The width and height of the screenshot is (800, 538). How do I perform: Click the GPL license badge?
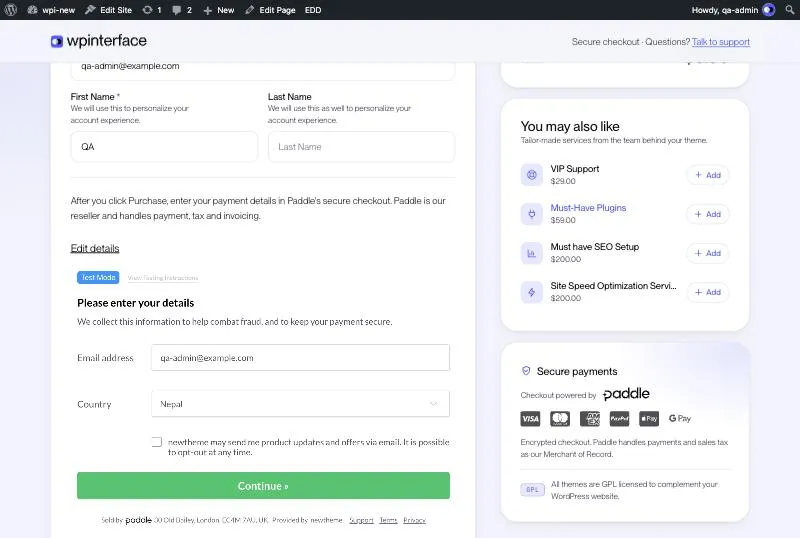click(x=532, y=490)
